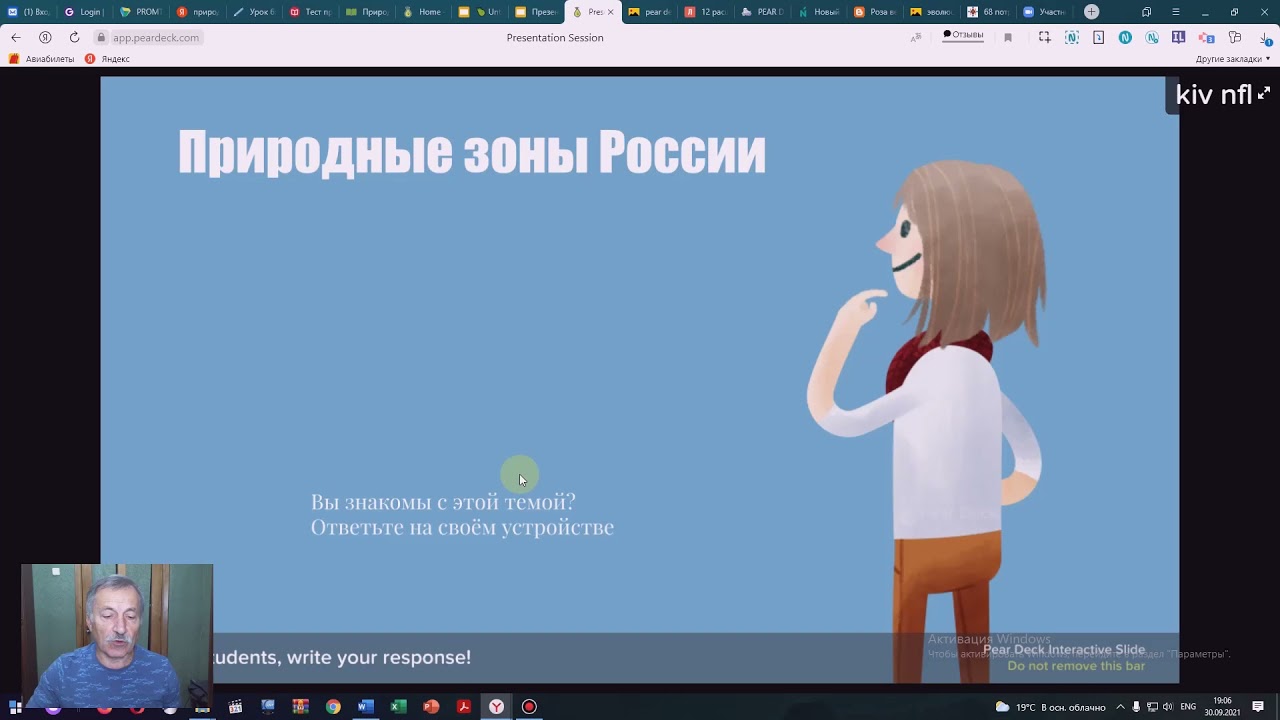Open the volume control in system tray
The height and width of the screenshot is (720, 1280).
pyautogui.click(x=1167, y=707)
